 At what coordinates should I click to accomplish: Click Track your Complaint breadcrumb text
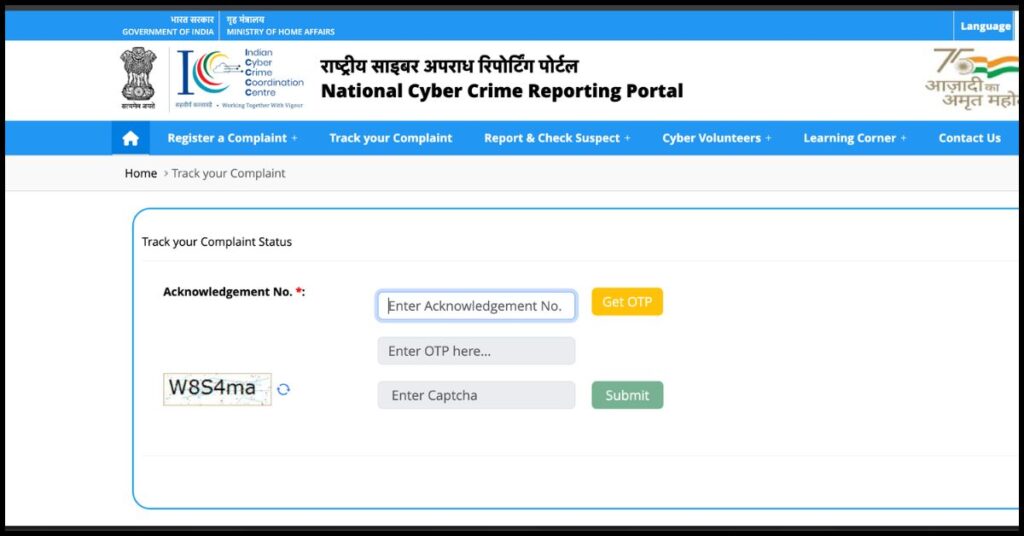pyautogui.click(x=228, y=173)
